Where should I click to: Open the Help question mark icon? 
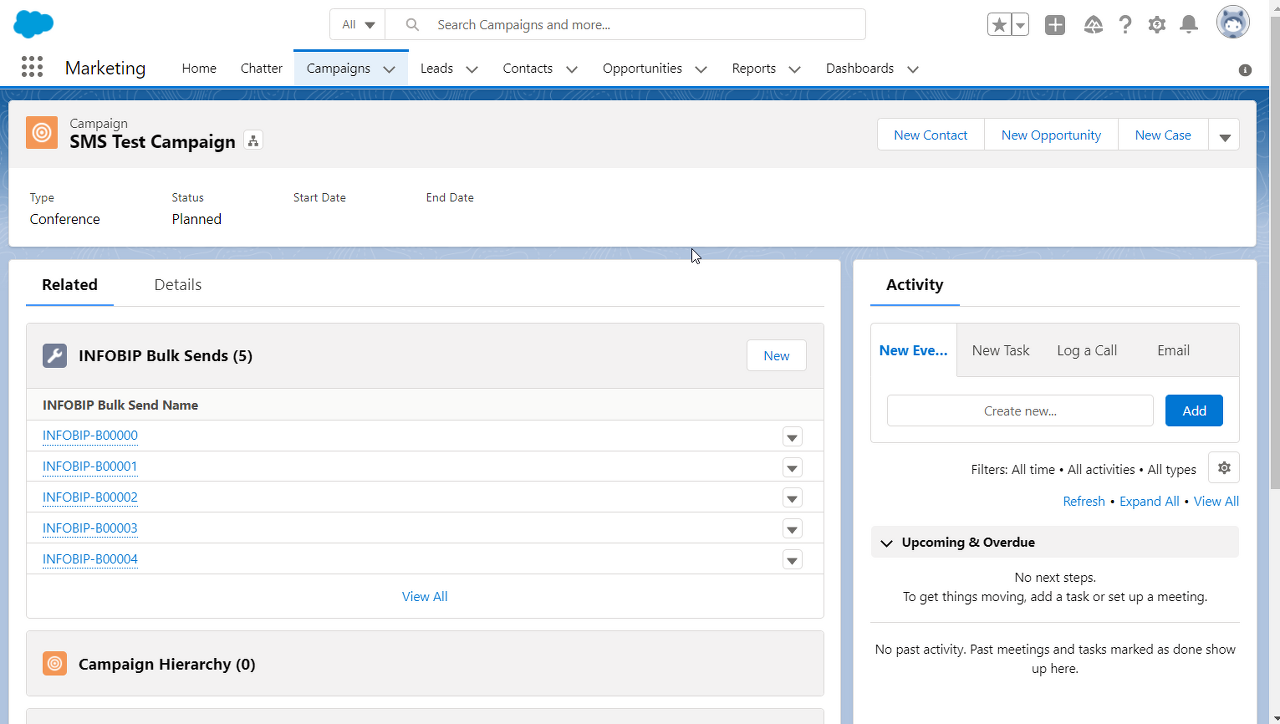coord(1125,25)
